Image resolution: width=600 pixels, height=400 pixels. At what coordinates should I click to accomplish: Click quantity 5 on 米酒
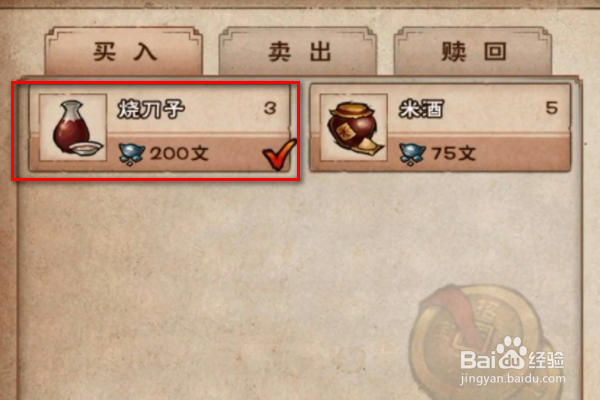click(551, 108)
